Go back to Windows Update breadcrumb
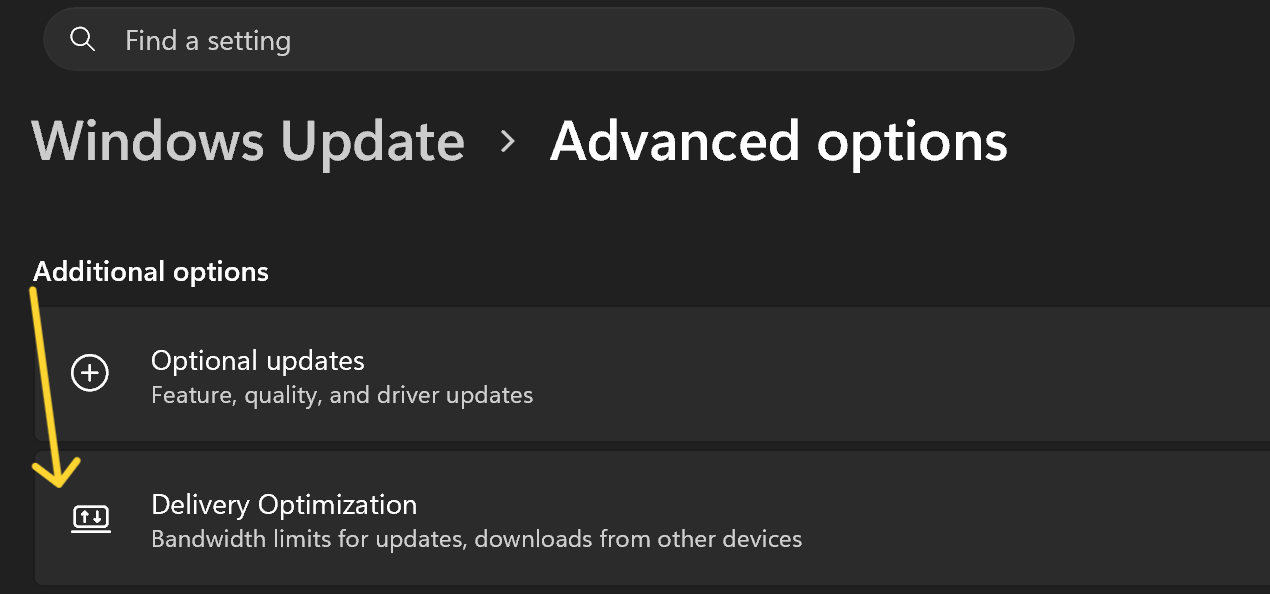This screenshot has height=594, width=1270. pyautogui.click(x=248, y=141)
